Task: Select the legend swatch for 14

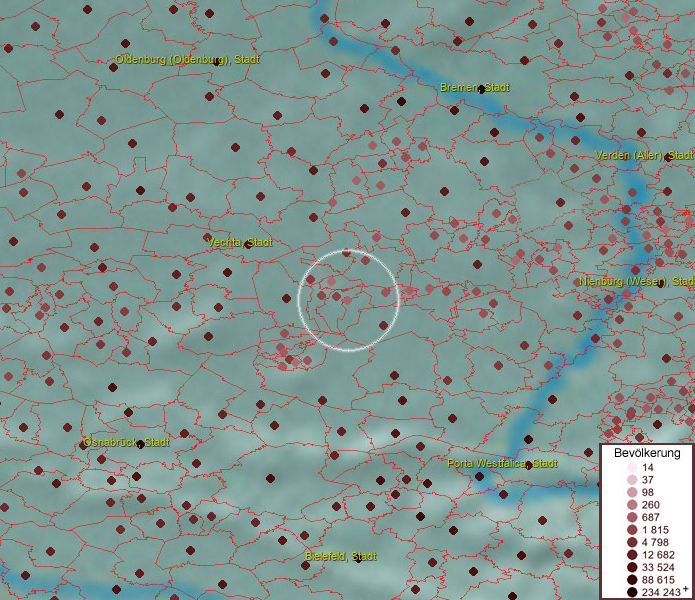Action: click(x=632, y=467)
